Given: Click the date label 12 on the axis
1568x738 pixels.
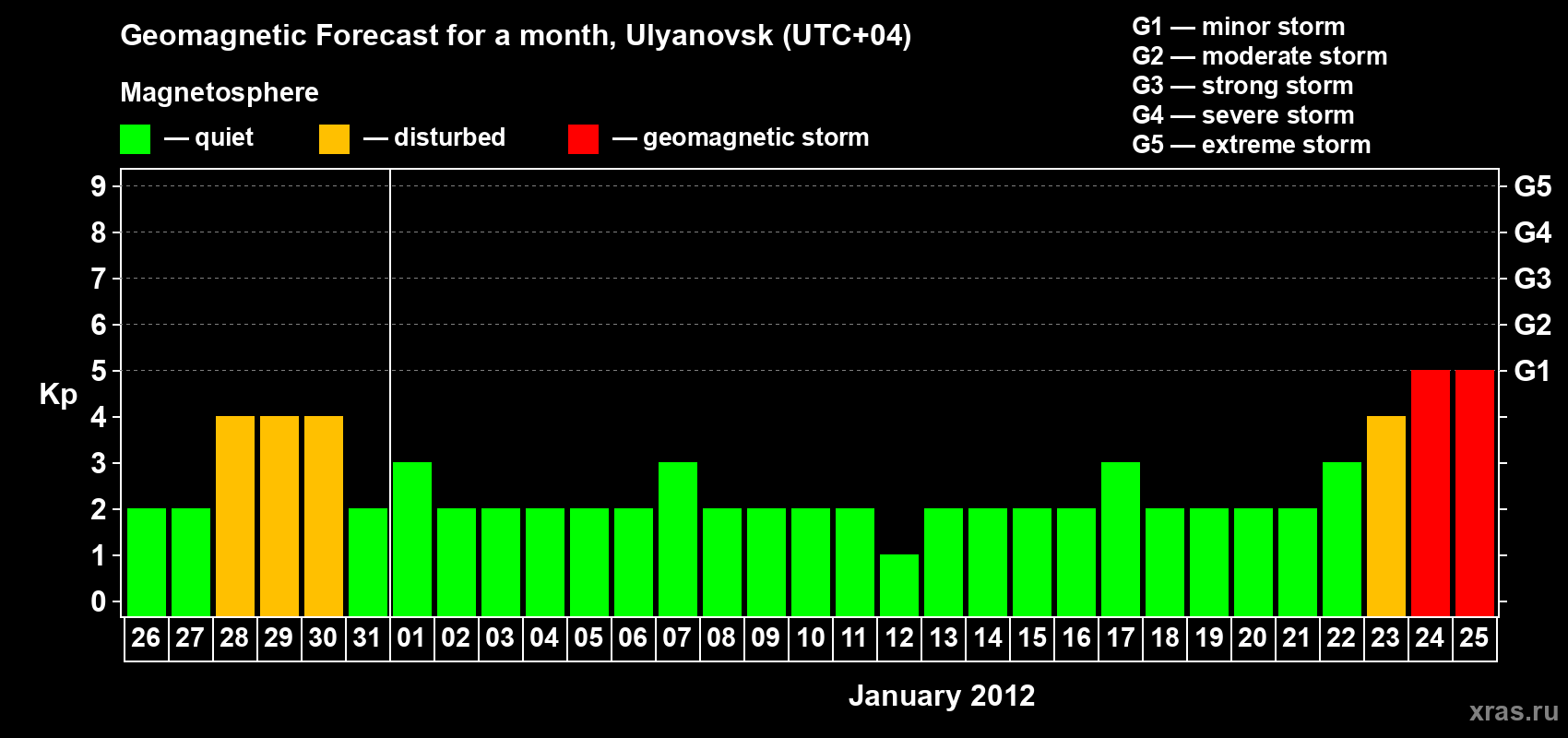Looking at the screenshot, I should (x=899, y=638).
